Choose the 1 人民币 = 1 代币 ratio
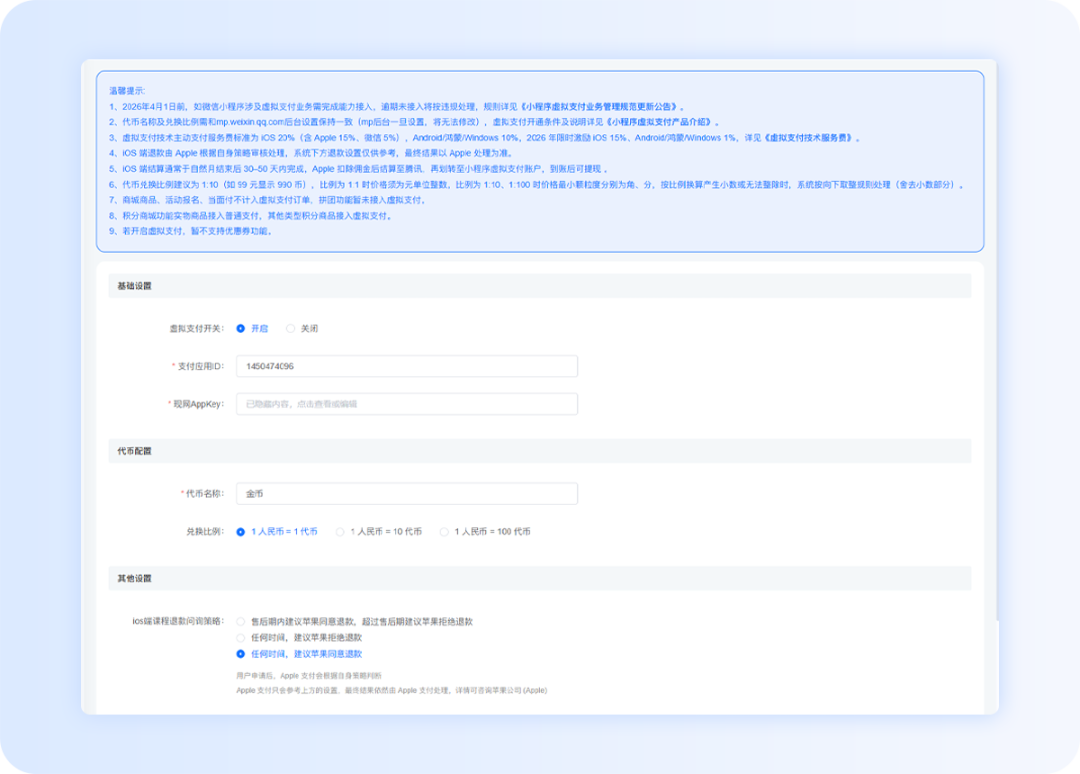The height and width of the screenshot is (774, 1080). point(241,532)
